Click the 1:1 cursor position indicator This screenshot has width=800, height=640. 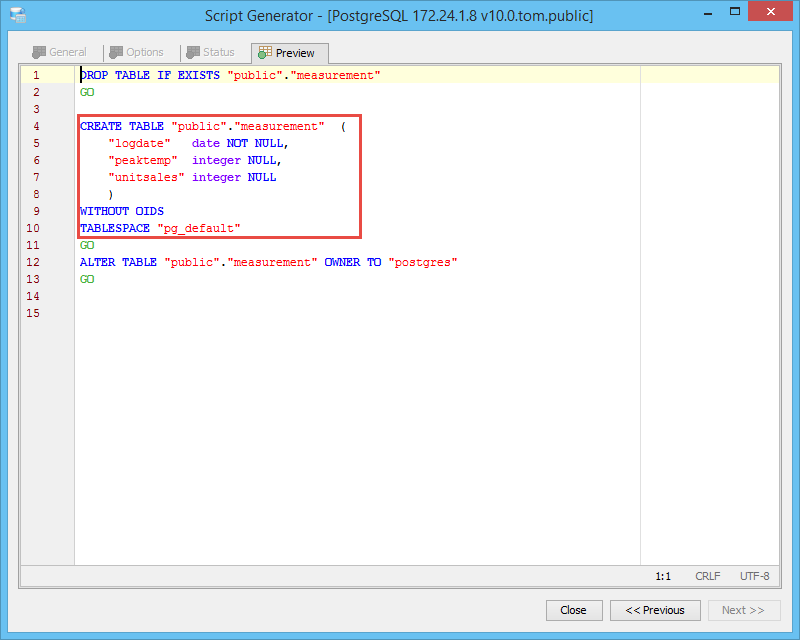(x=663, y=576)
